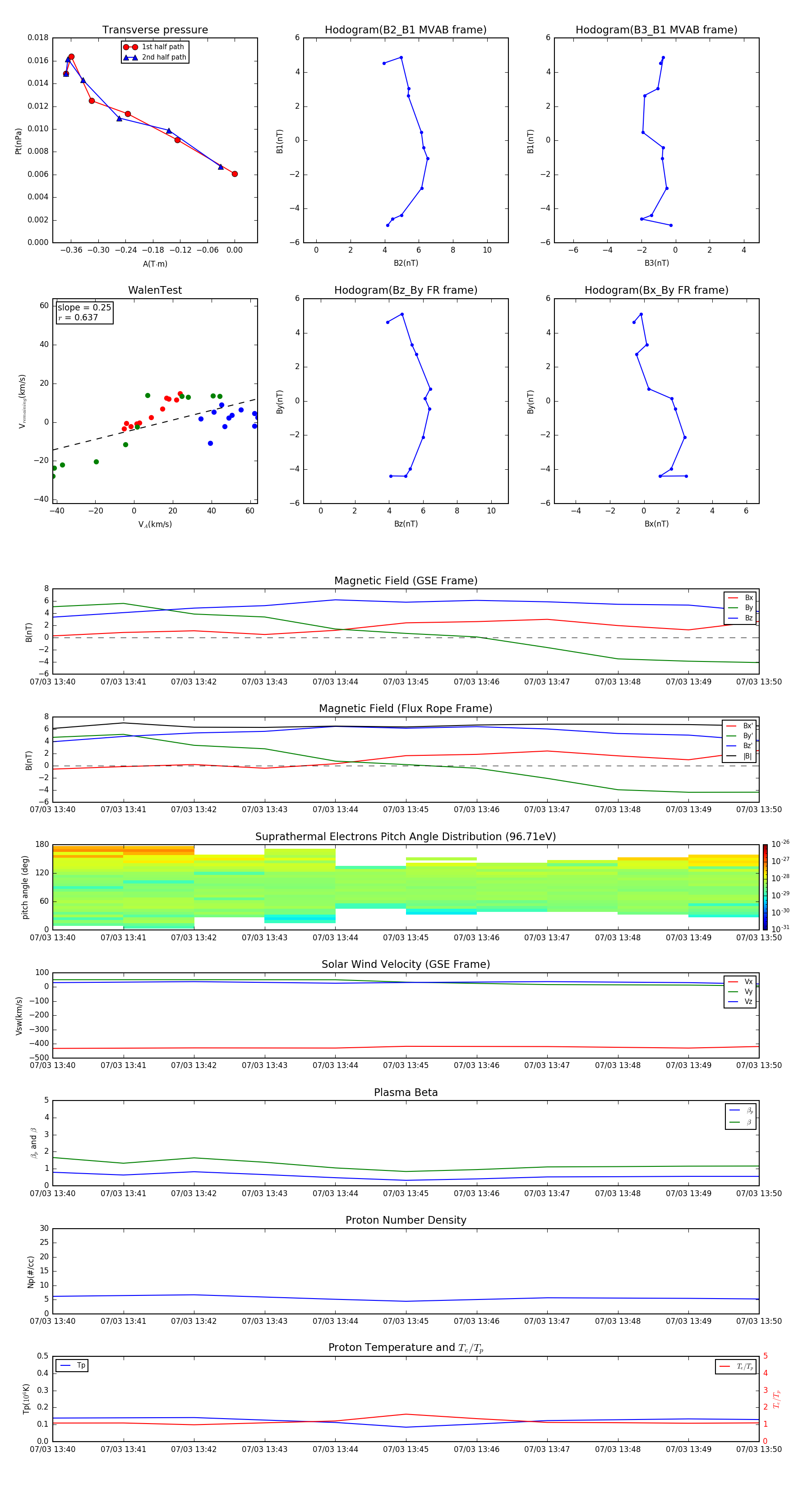
Task: Click the "2nd half path" legend entry
Action: click(155, 57)
